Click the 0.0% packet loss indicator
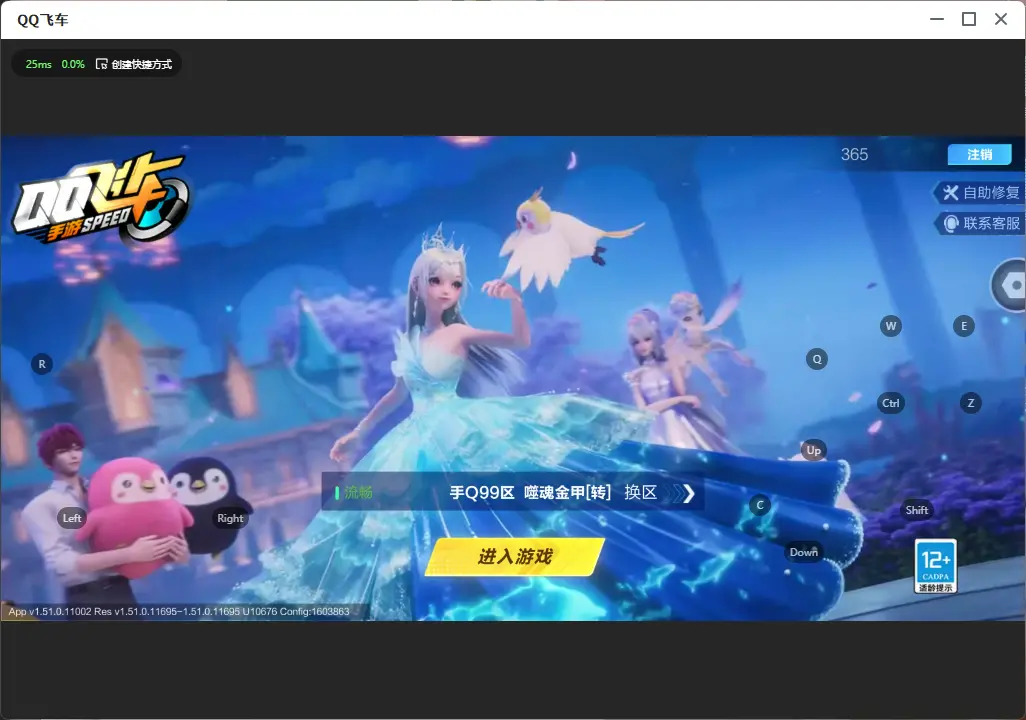Viewport: 1026px width, 720px height. click(73, 64)
